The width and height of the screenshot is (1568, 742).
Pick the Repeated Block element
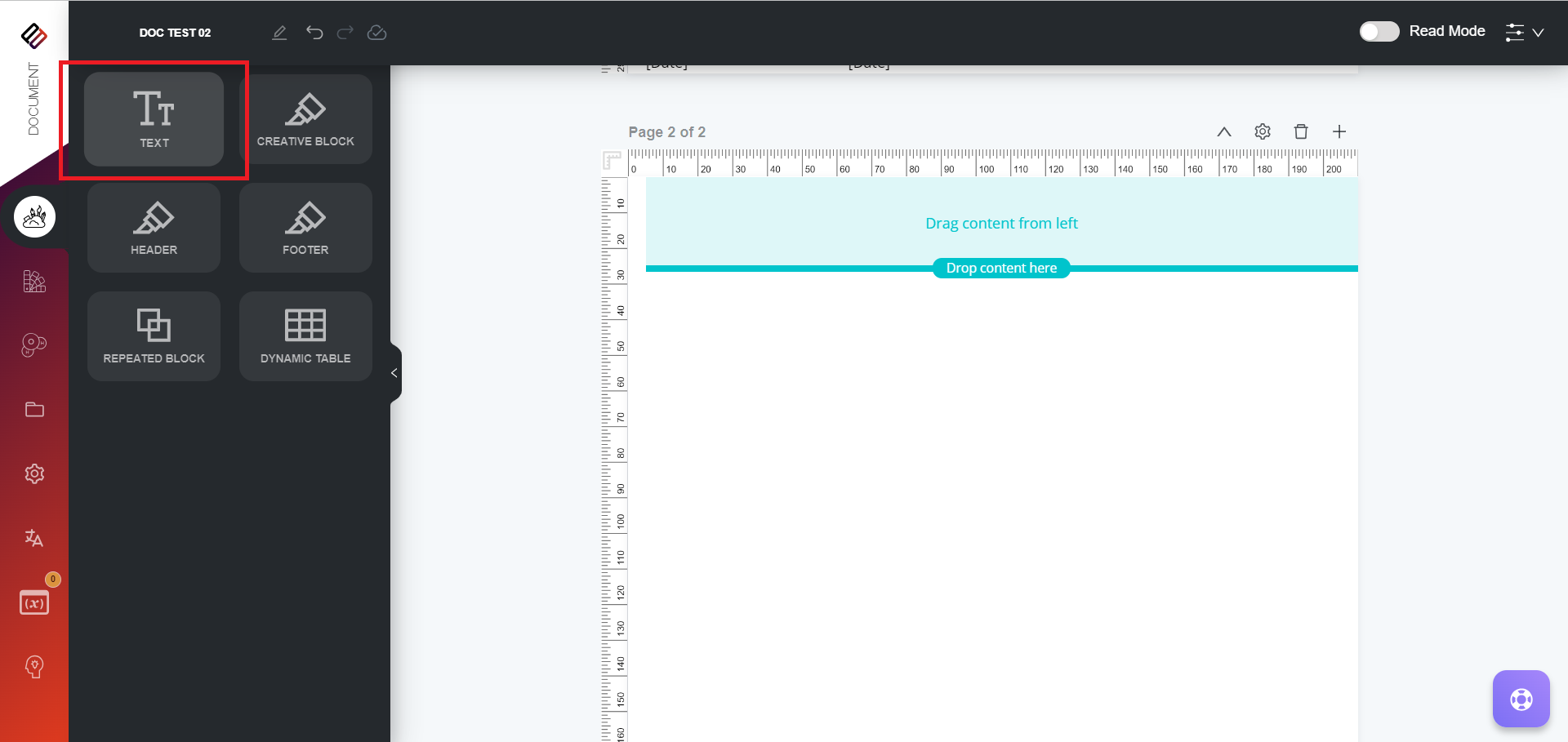pyautogui.click(x=154, y=336)
